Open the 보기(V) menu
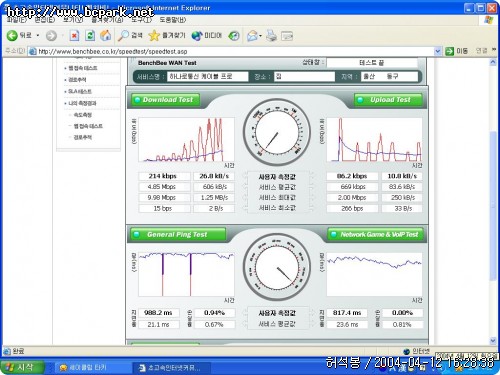This screenshot has width=500, height=375. [73, 20]
